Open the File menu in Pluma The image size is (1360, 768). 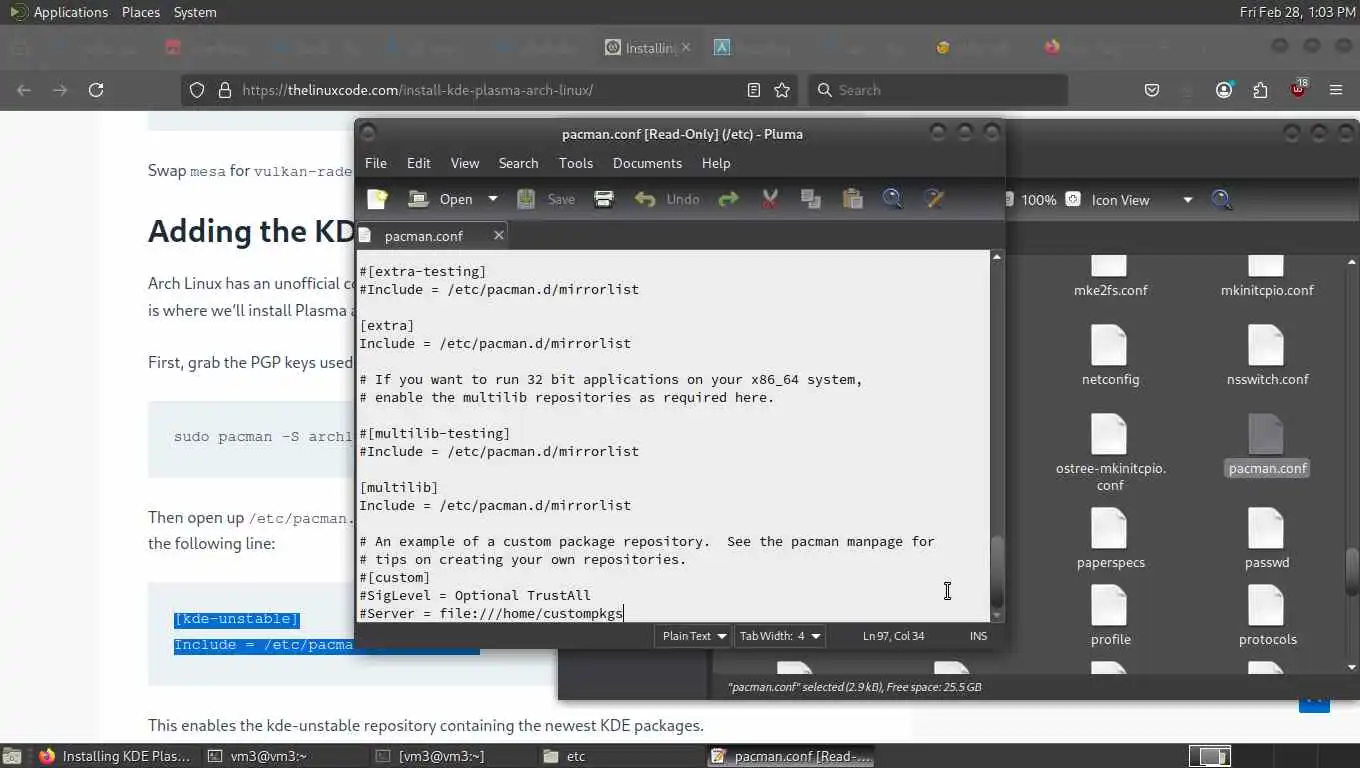point(376,163)
